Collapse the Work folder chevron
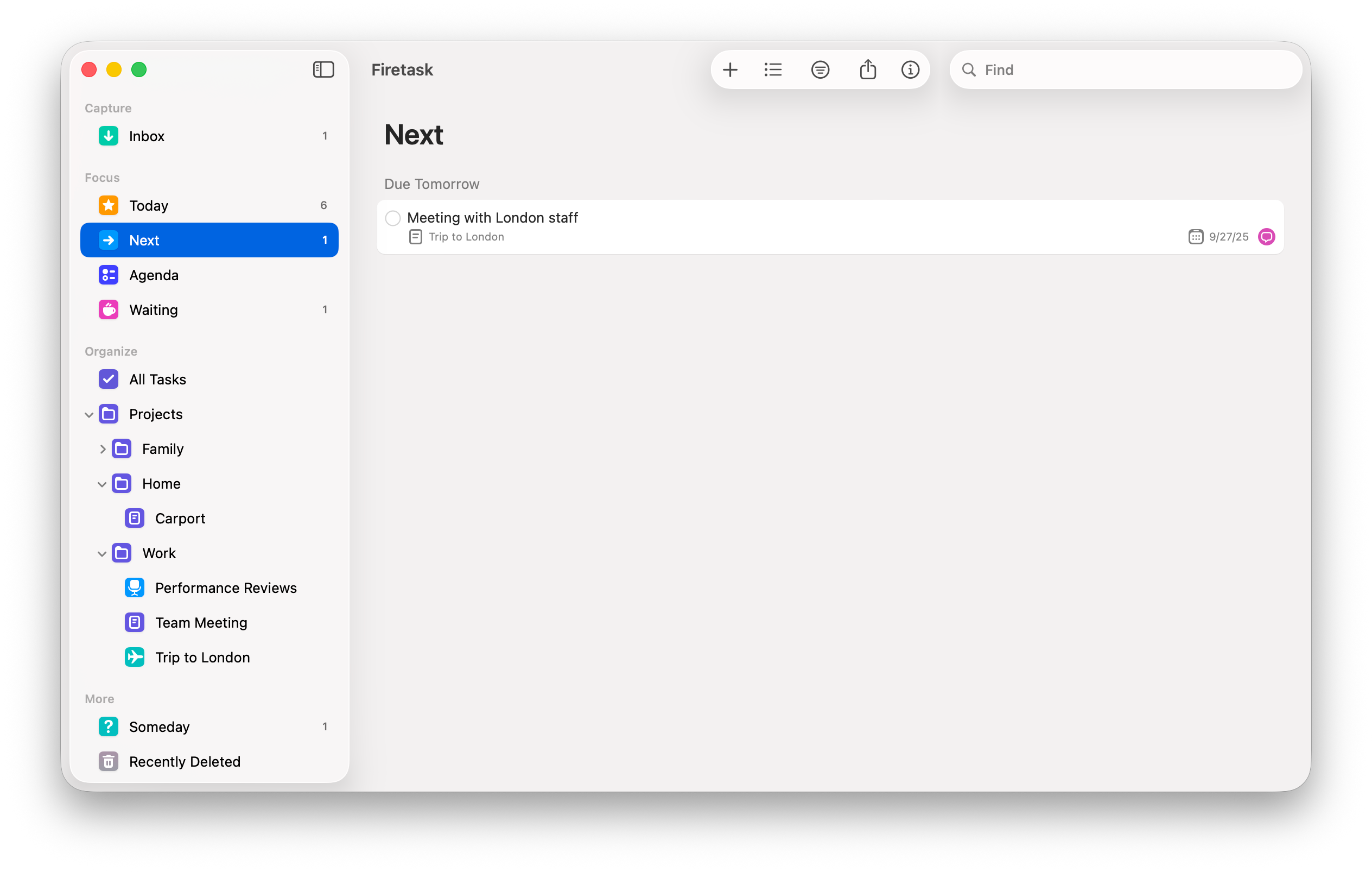1372x872 pixels. (102, 554)
